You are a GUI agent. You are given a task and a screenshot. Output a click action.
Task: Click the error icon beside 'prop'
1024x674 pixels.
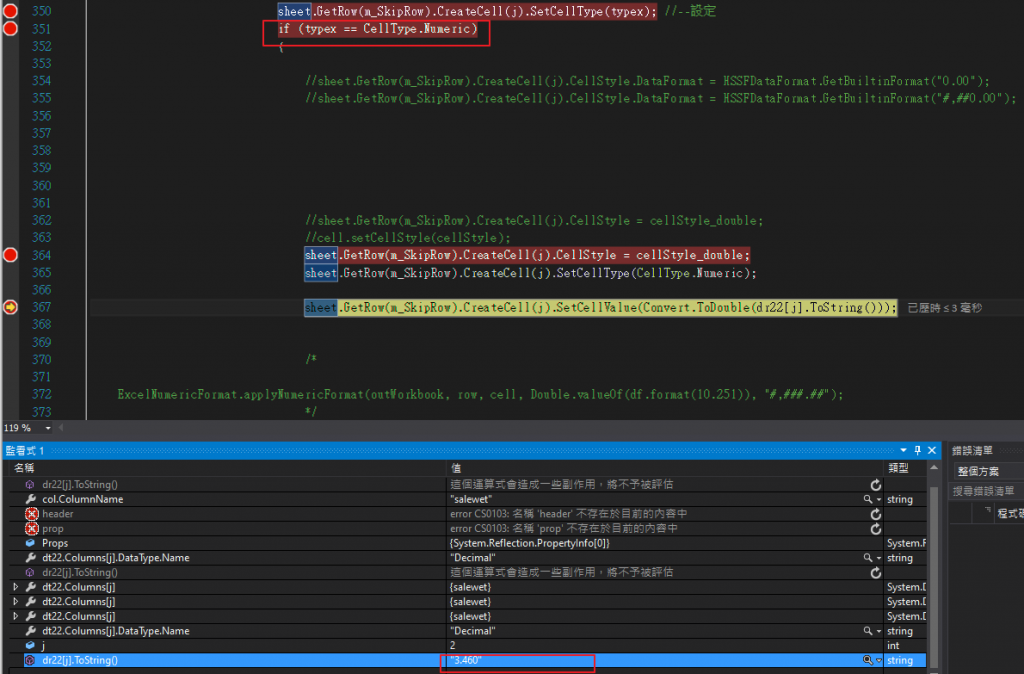pos(31,529)
